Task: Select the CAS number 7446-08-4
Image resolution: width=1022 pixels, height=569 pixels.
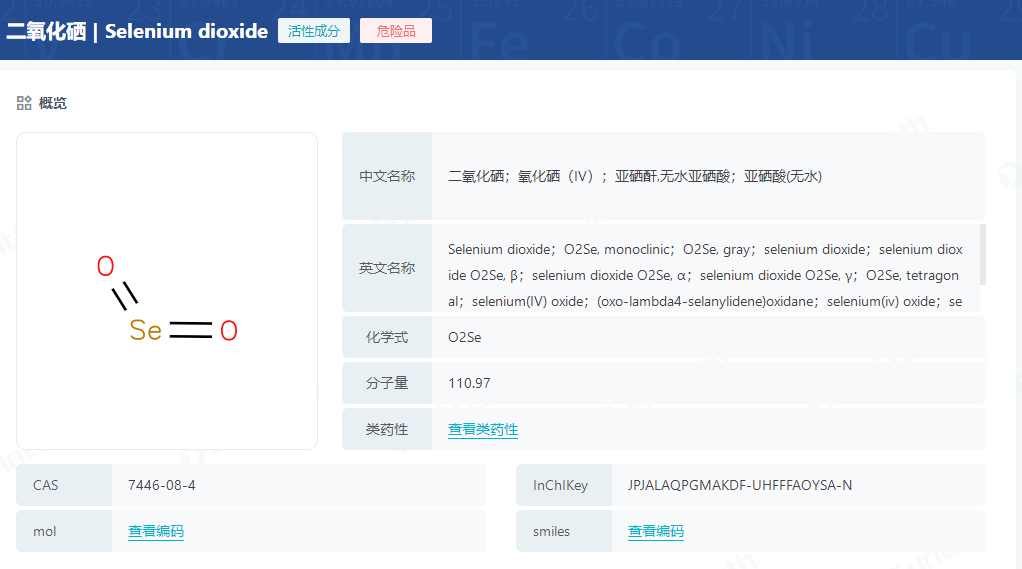Action: click(x=162, y=485)
